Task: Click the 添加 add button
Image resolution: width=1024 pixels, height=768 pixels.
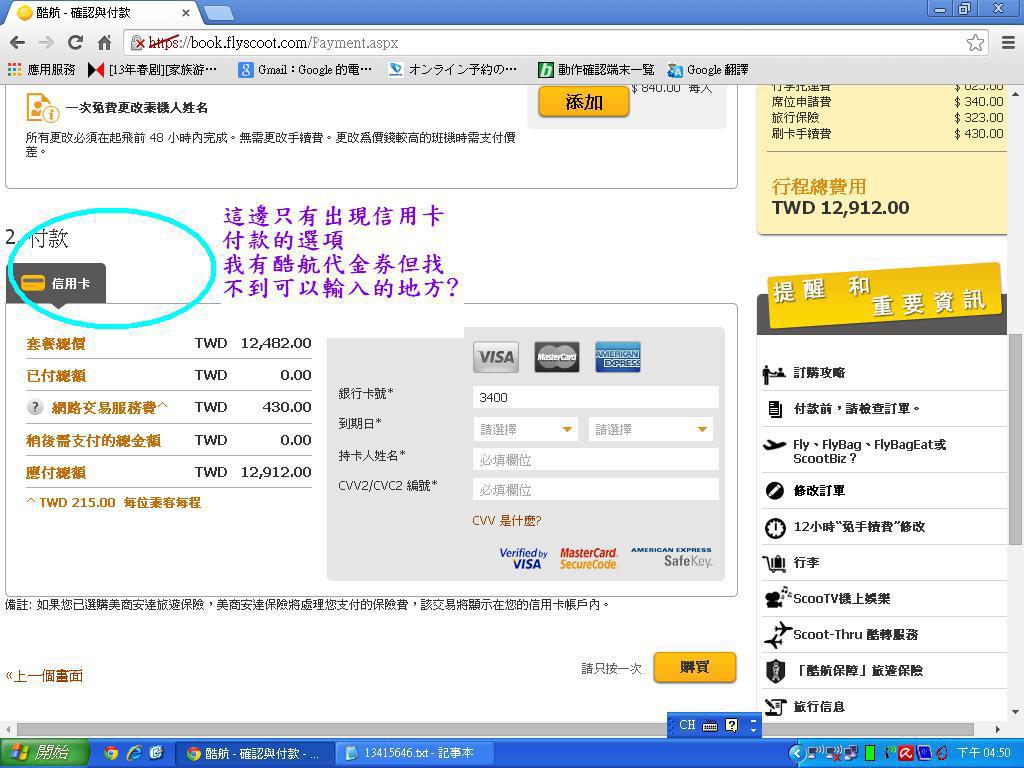Action: 584,102
